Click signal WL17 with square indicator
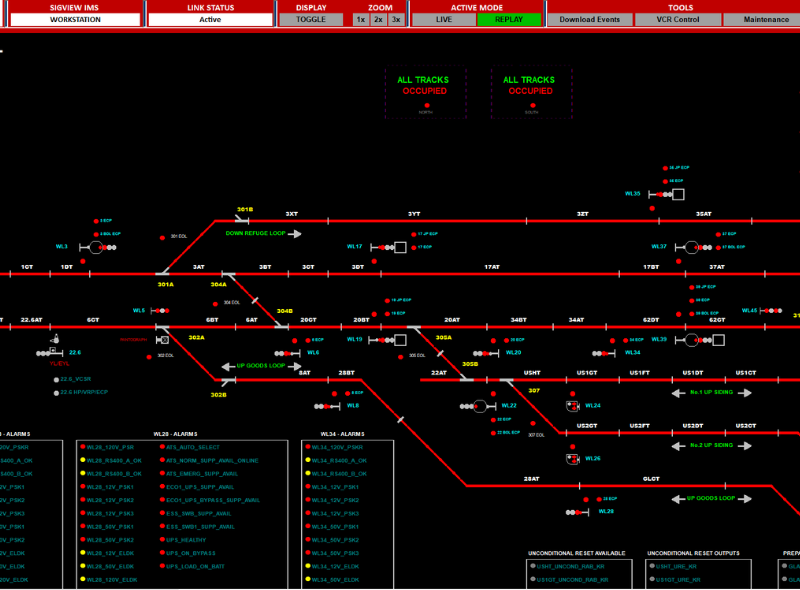The width and height of the screenshot is (800, 590). tap(388, 248)
